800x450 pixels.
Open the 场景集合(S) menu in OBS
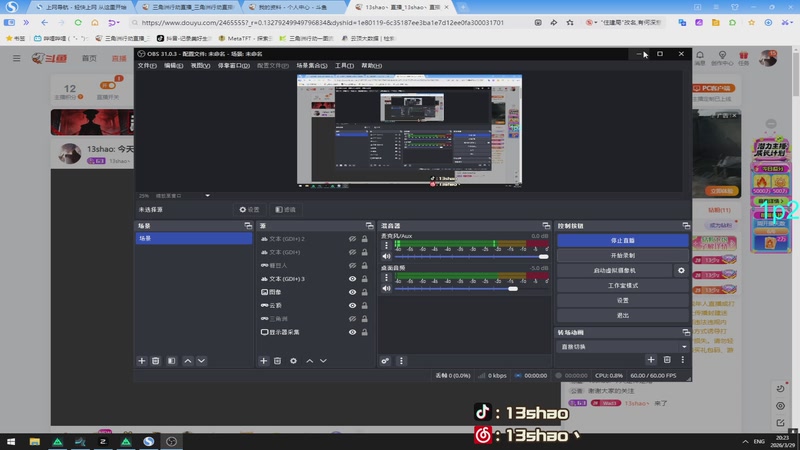coord(312,66)
